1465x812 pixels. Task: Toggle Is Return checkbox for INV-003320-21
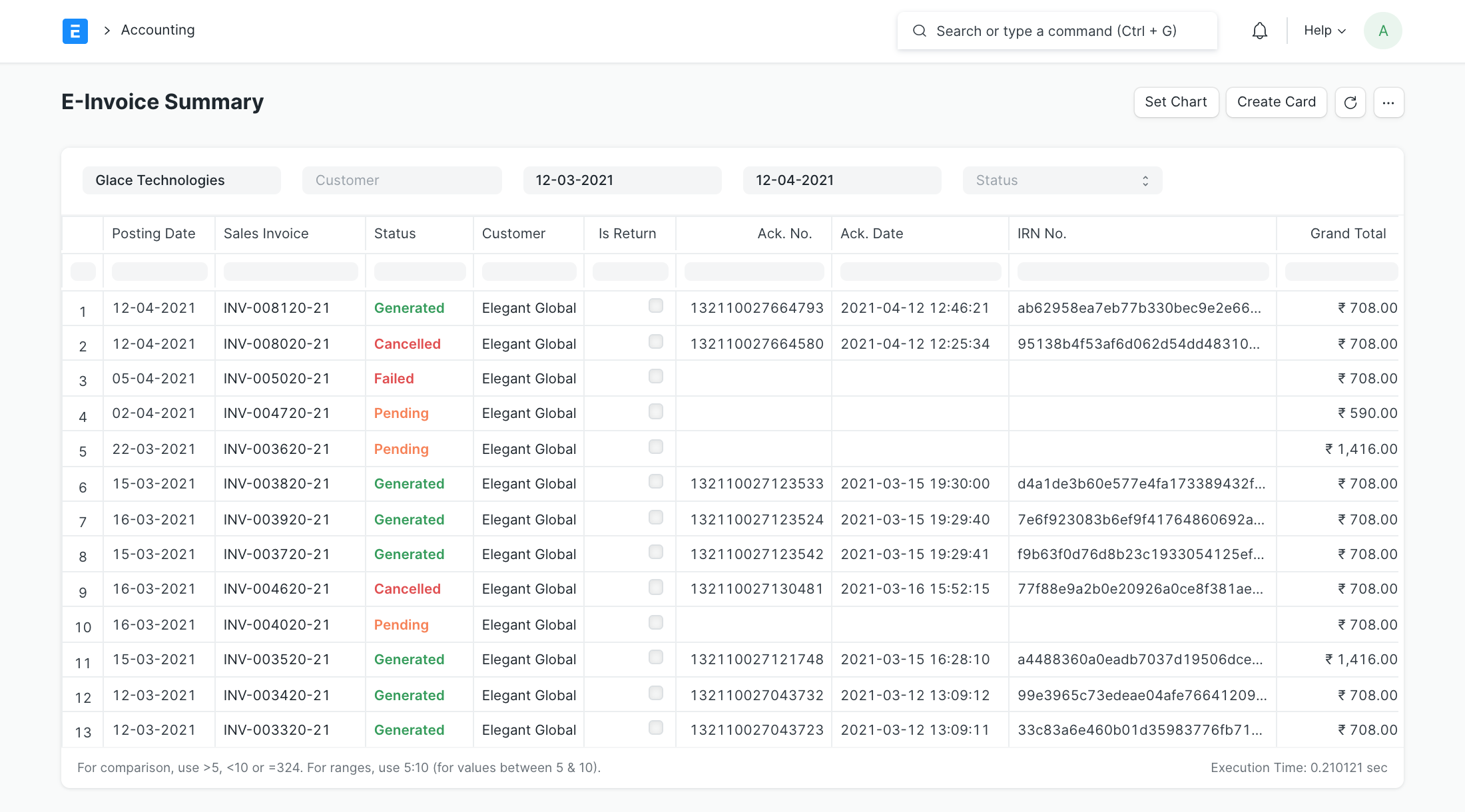655,727
